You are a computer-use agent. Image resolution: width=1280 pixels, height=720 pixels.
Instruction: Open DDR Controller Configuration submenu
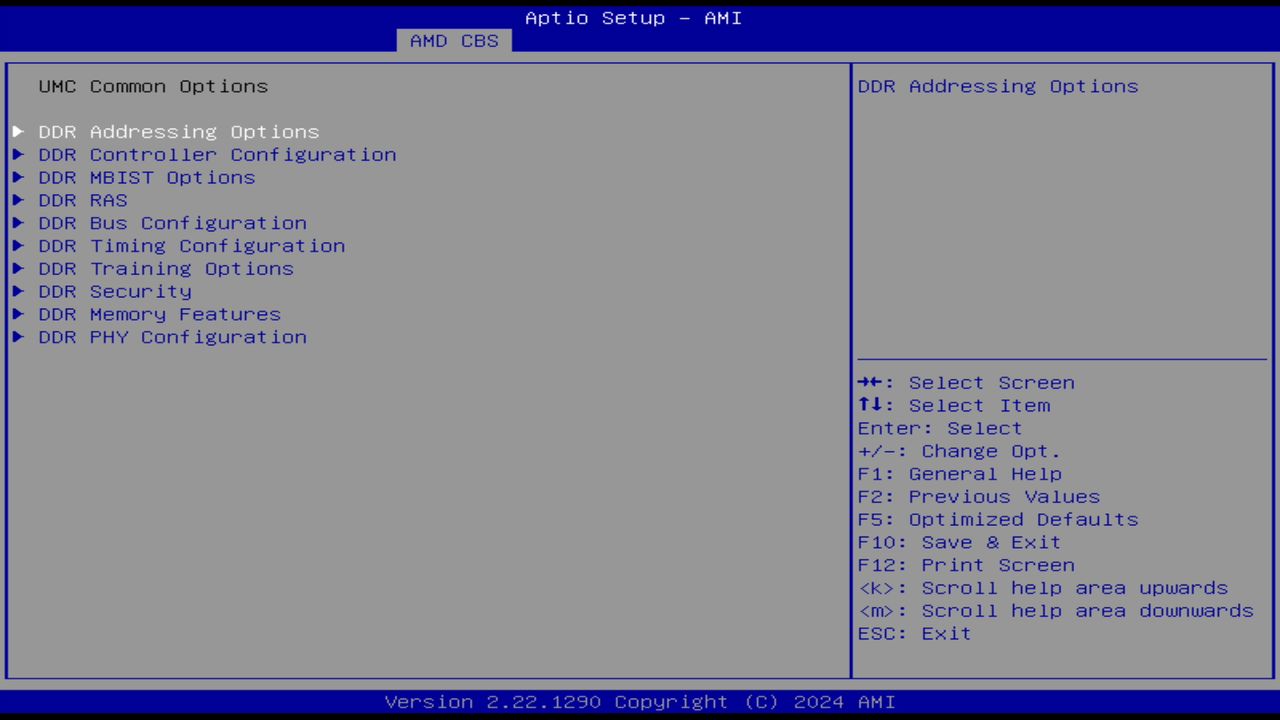(217, 155)
